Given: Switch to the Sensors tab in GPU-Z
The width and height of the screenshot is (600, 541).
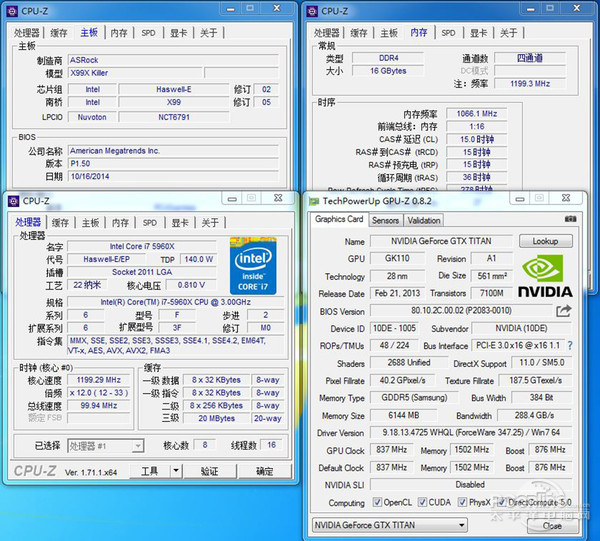Looking at the screenshot, I should (385, 220).
